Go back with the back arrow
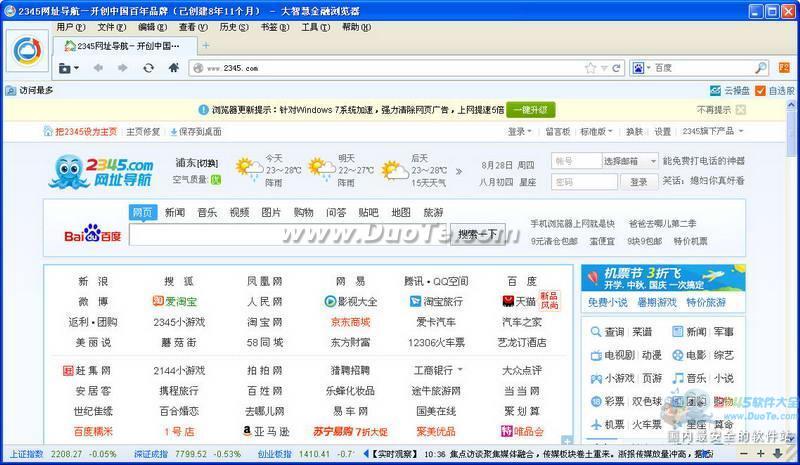The height and width of the screenshot is (465, 800). 98,68
